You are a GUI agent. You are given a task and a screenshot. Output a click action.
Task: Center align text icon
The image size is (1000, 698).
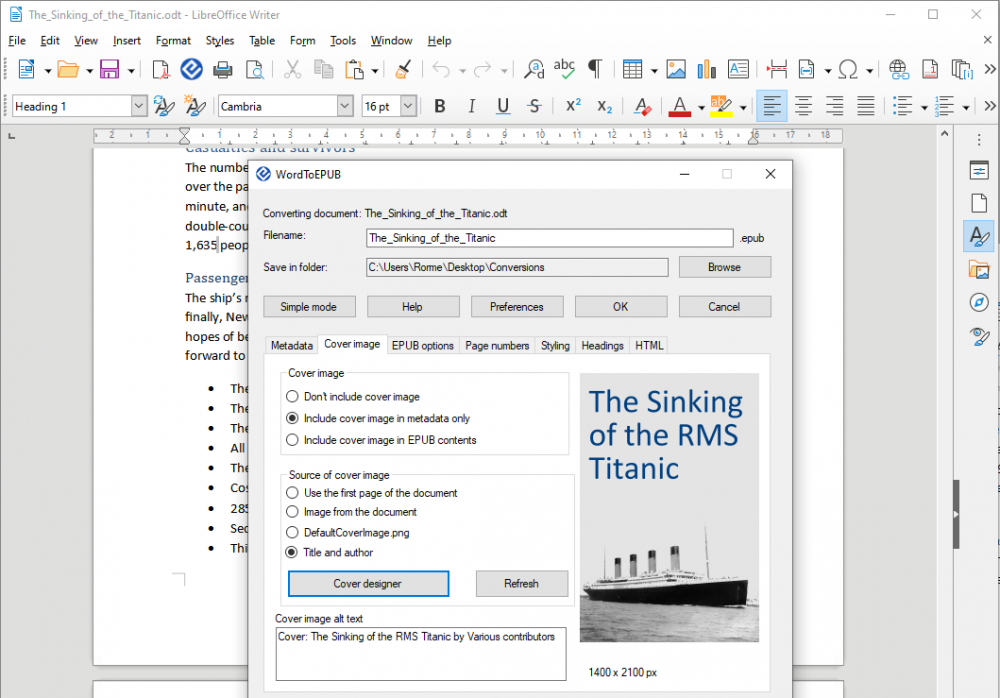(803, 106)
